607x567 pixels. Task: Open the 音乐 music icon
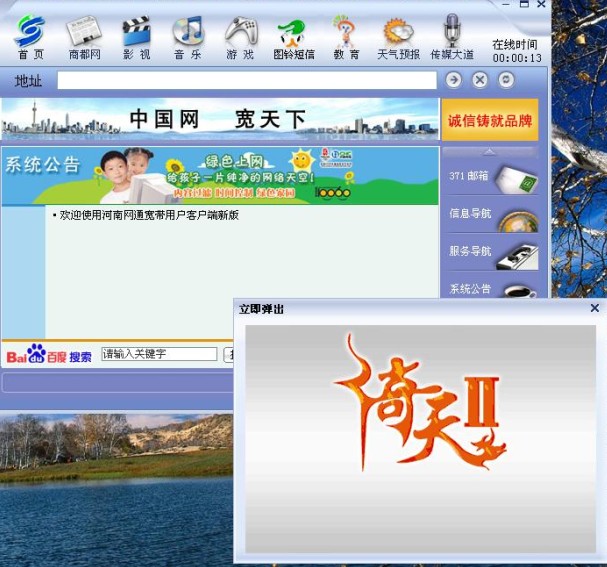[x=188, y=38]
